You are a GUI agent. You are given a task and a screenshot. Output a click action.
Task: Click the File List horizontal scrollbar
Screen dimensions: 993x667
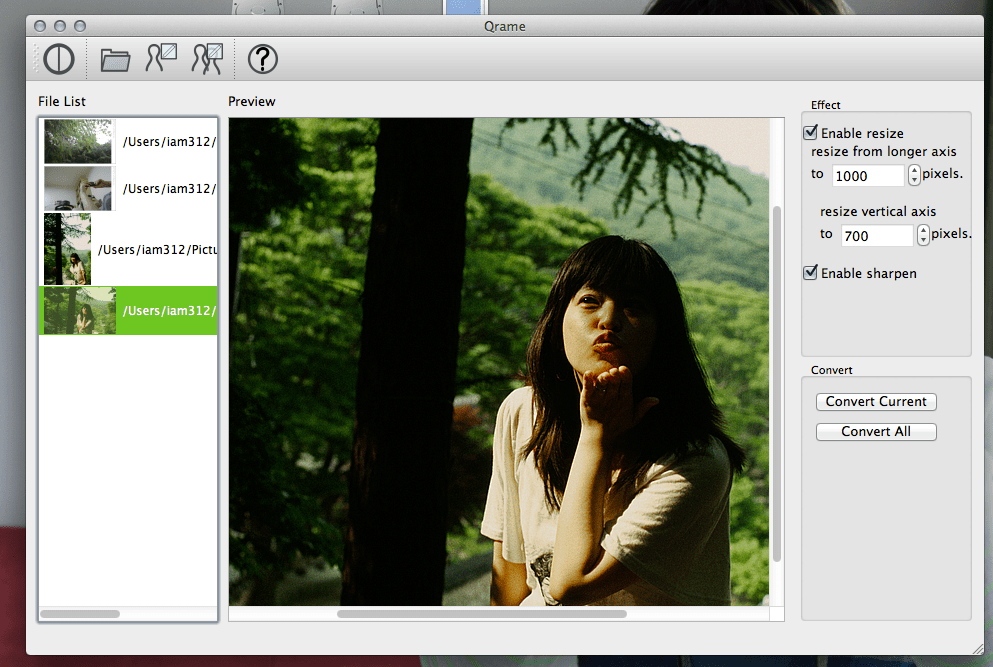point(80,613)
